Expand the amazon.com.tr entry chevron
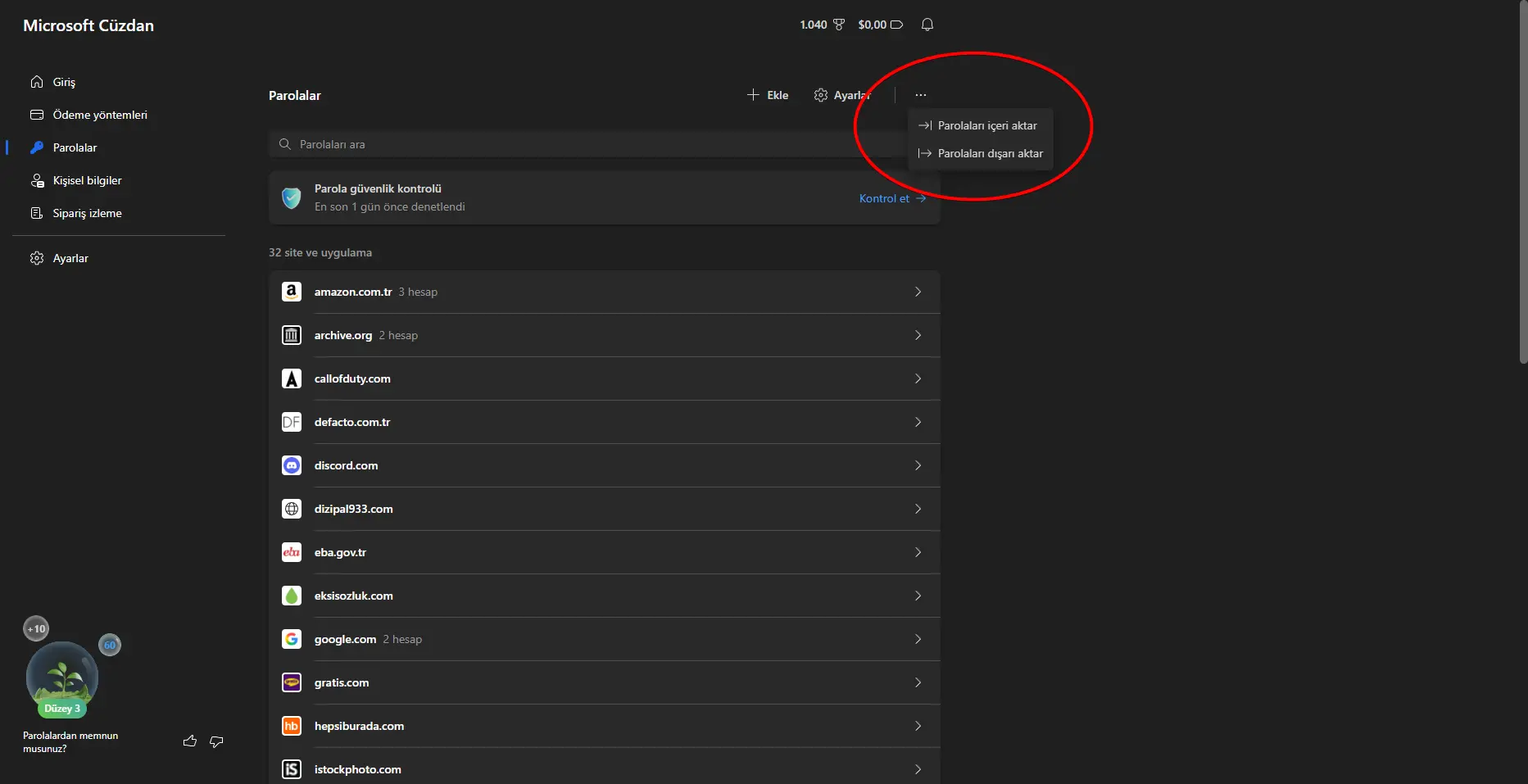1528x784 pixels. 918,292
